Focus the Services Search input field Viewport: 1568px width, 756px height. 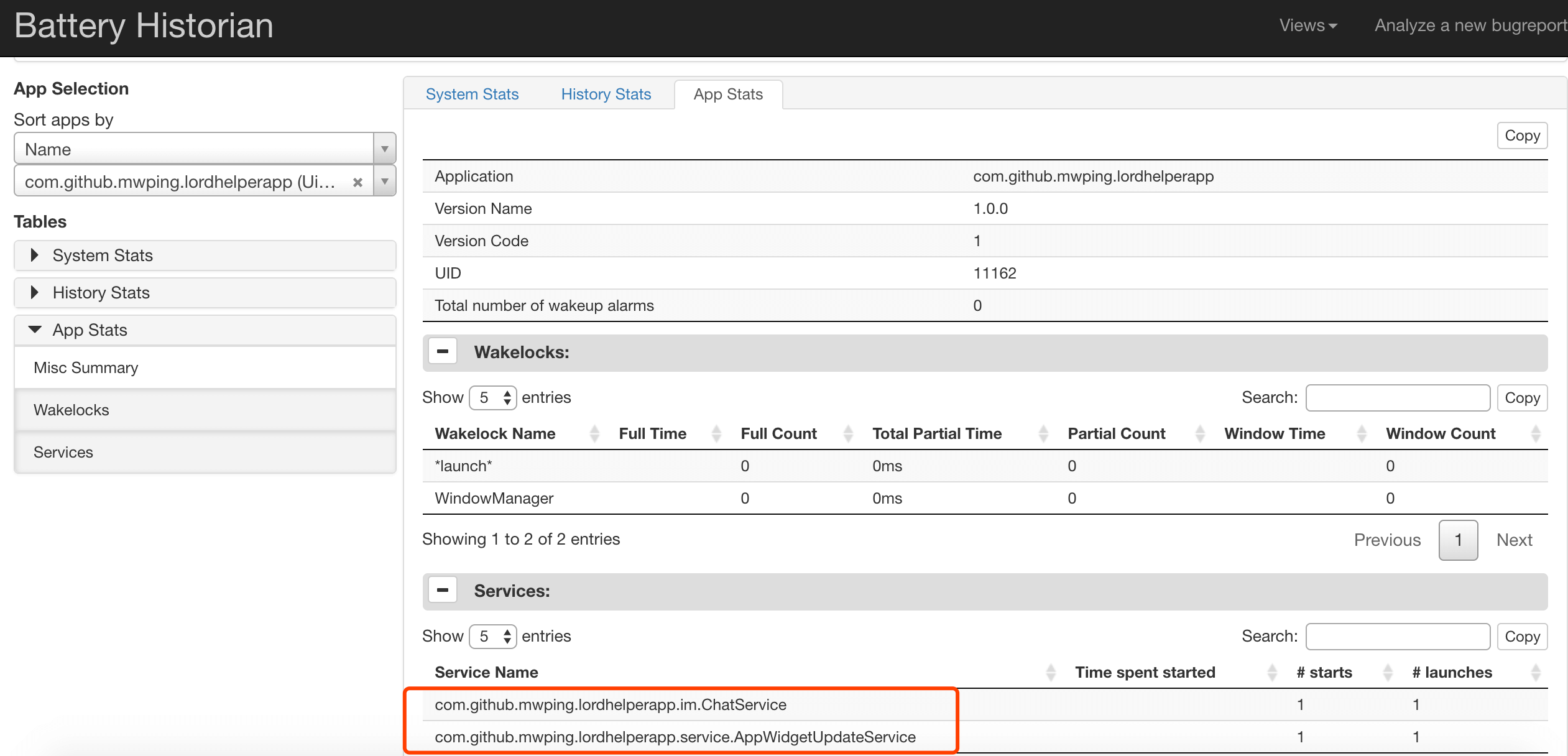click(x=1397, y=636)
